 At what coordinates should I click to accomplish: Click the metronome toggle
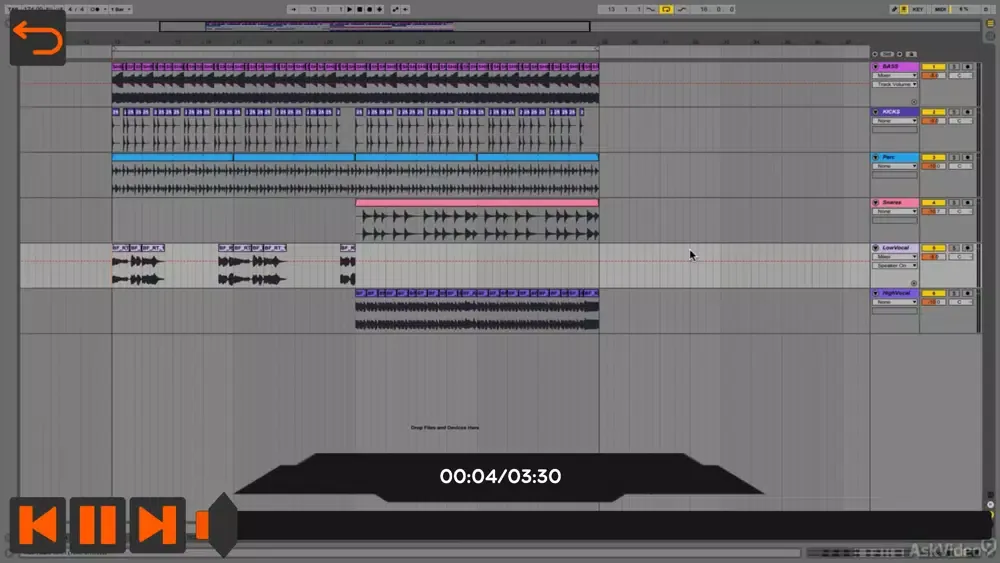[96, 10]
